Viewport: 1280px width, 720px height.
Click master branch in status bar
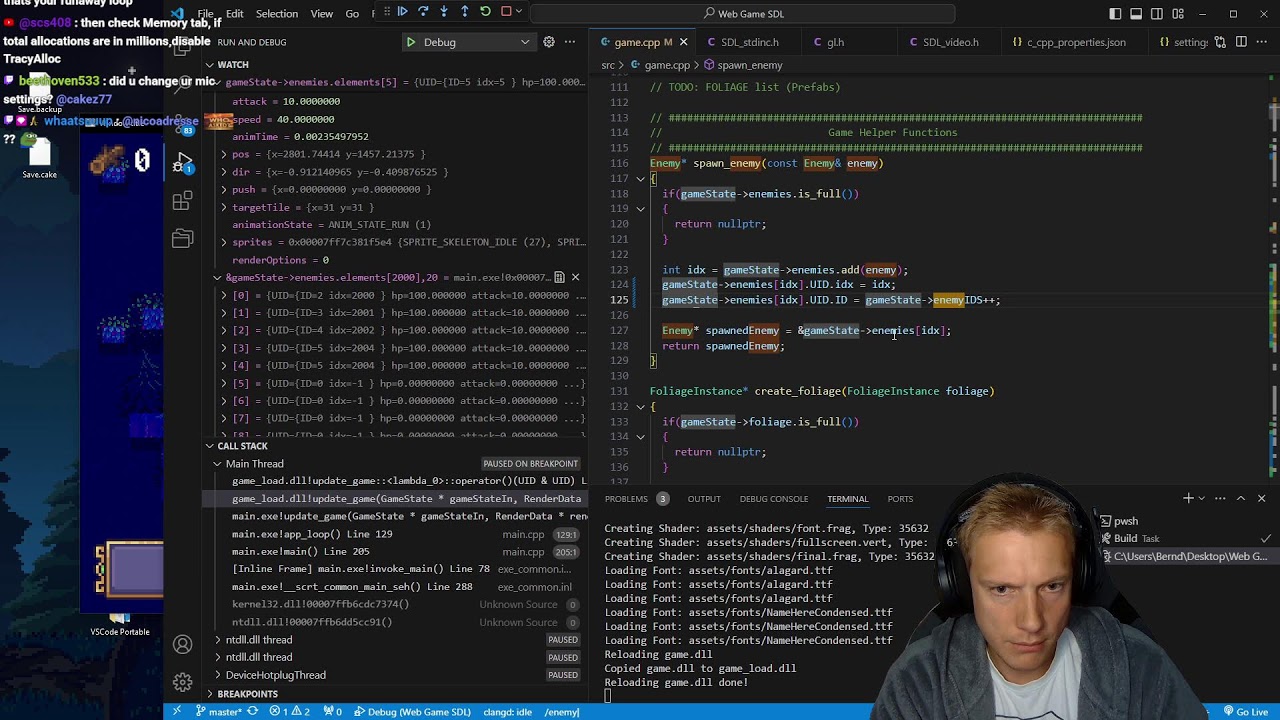(x=218, y=711)
